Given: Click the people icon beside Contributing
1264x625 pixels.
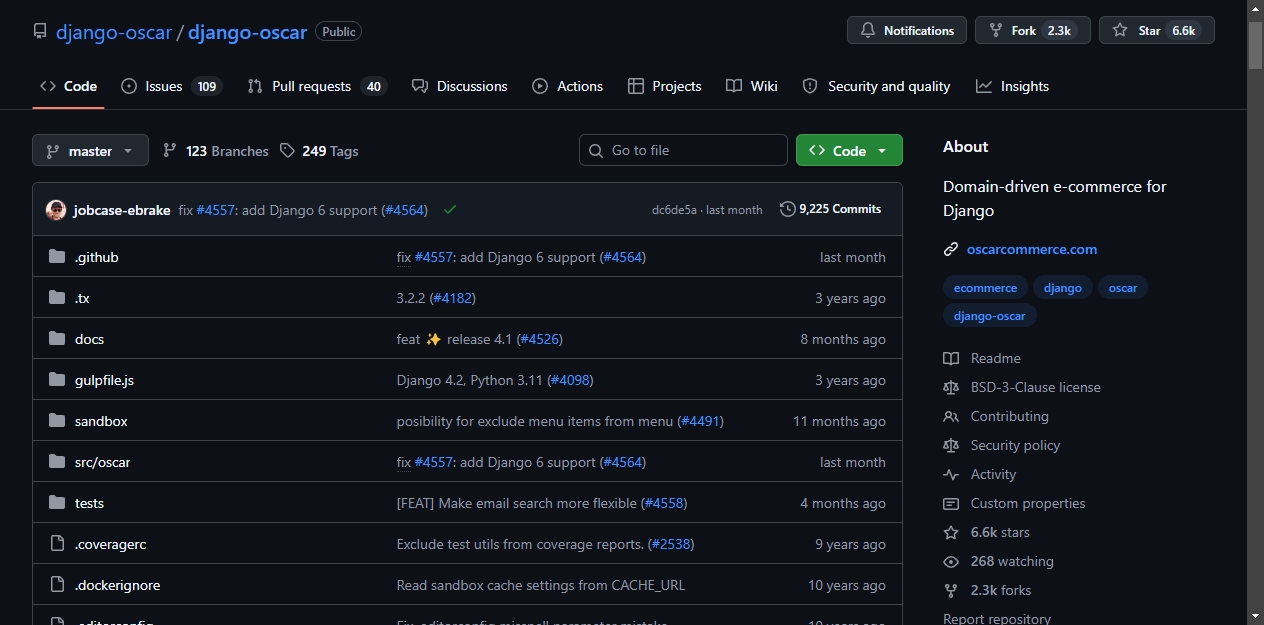Looking at the screenshot, I should [x=951, y=416].
